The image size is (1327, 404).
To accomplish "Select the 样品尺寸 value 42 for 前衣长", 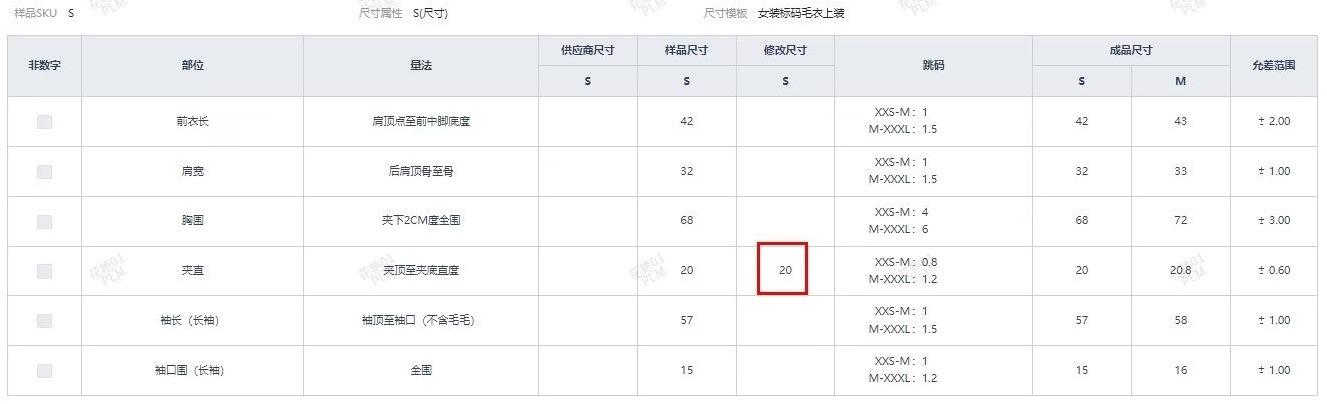I will tap(686, 122).
